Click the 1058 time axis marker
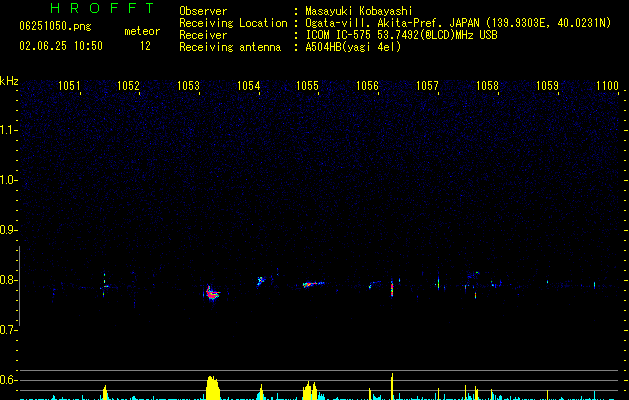 coord(487,85)
